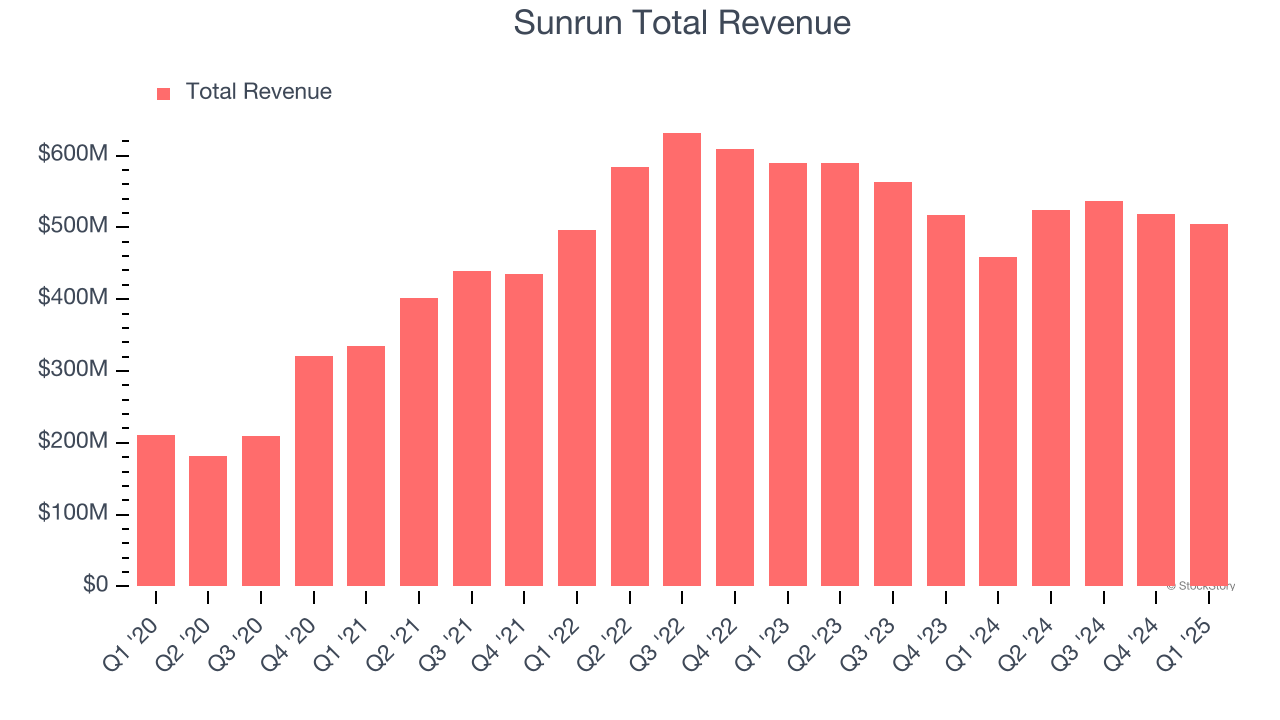Select the Q3 '20 revenue bar
Viewport: 1280px width, 720px height.
261,511
